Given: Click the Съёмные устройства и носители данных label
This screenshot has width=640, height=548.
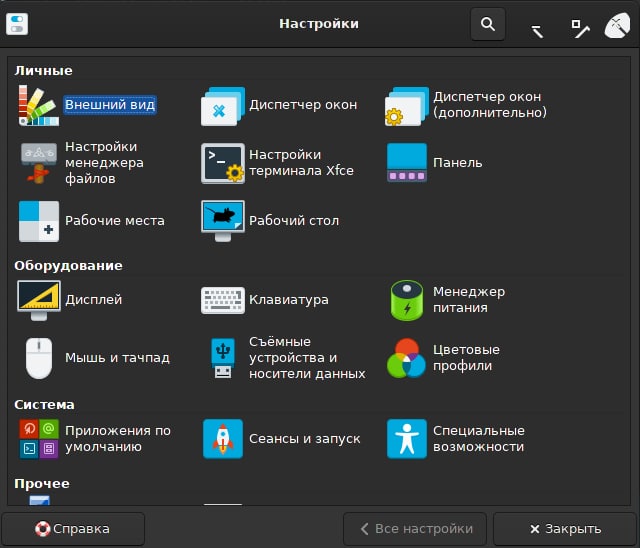Looking at the screenshot, I should 307,358.
